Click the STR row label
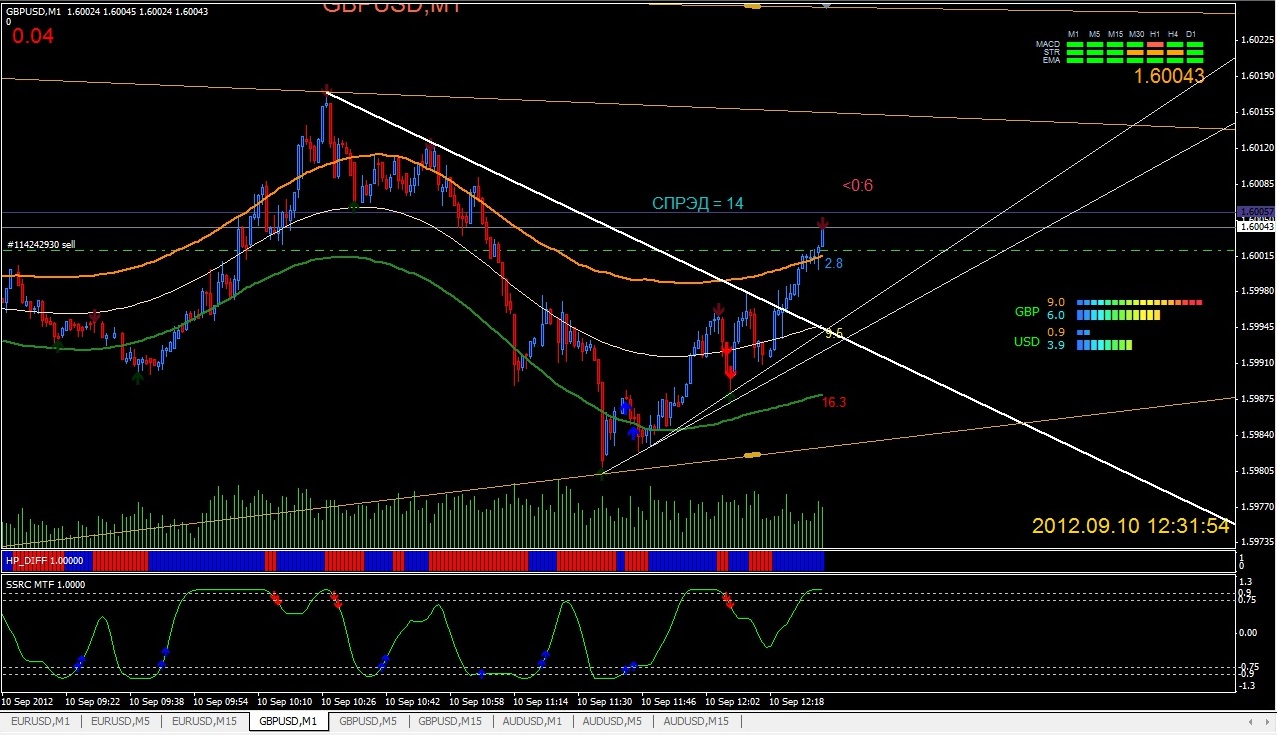 pos(1052,52)
